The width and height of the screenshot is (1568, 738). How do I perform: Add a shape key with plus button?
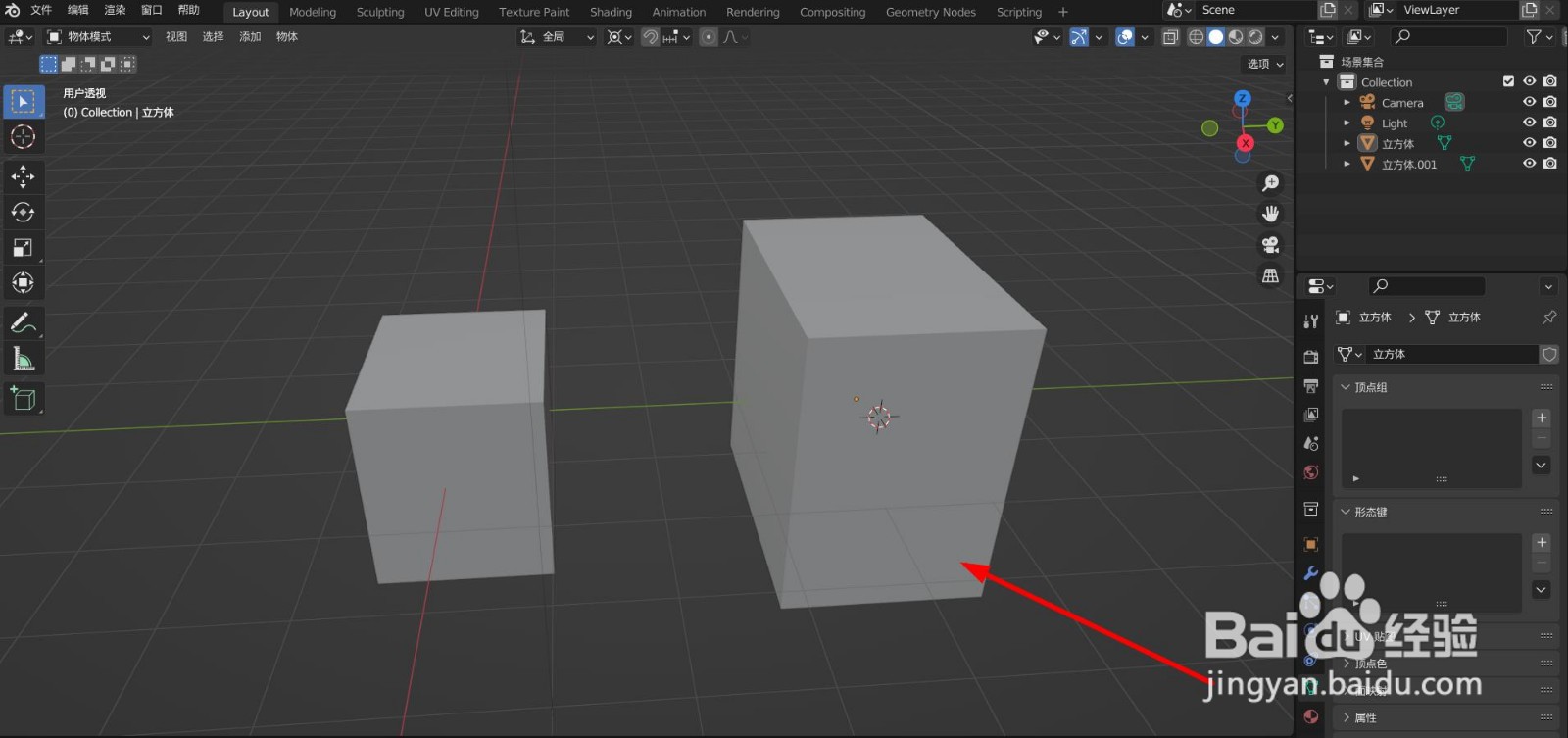coord(1542,542)
